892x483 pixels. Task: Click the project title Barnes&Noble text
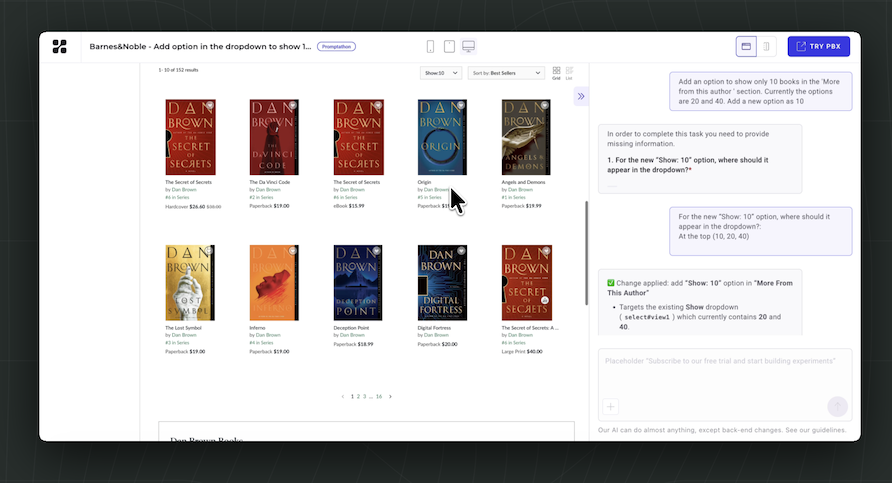[200, 47]
